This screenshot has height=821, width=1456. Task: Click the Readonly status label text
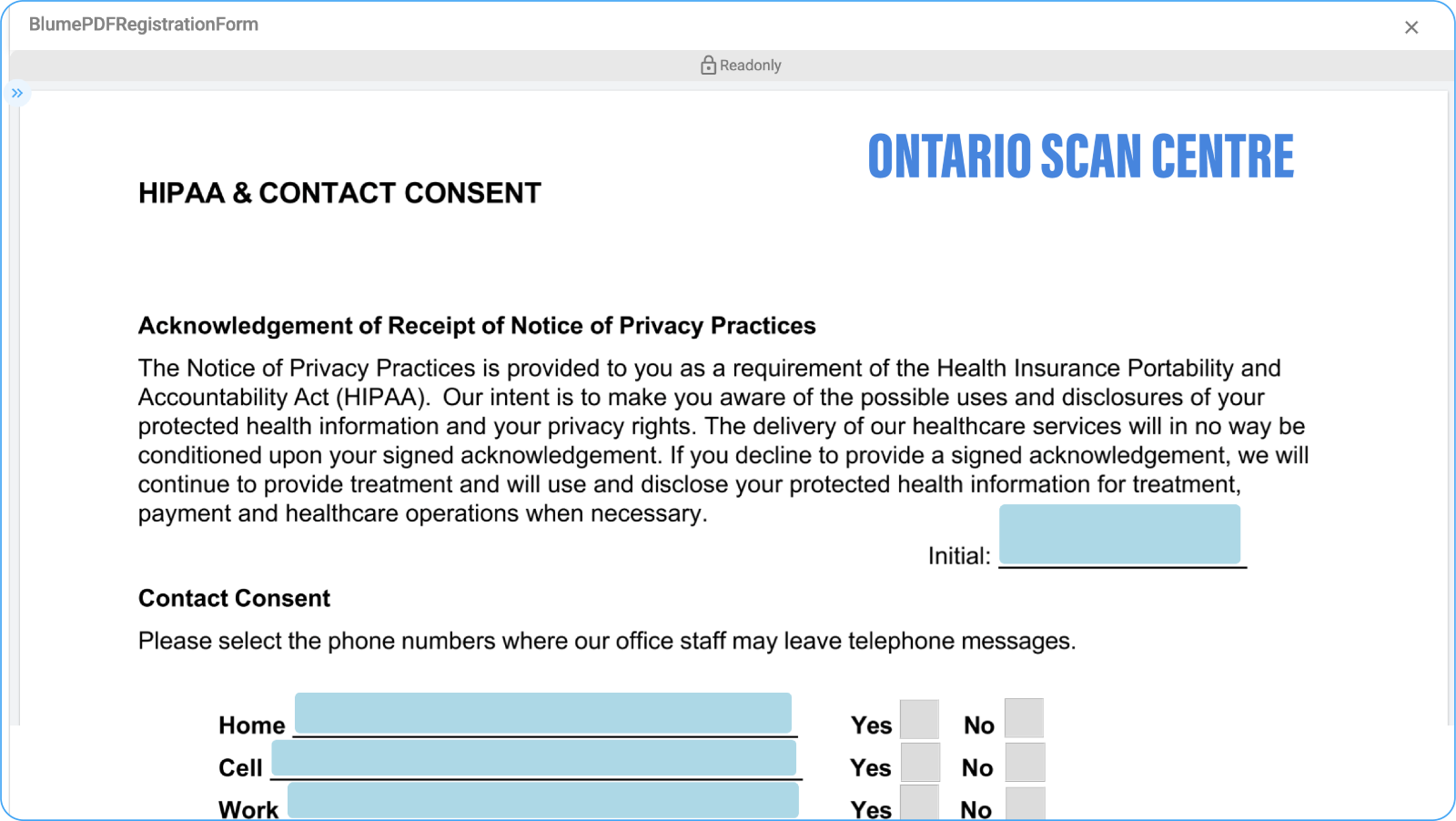[750, 66]
